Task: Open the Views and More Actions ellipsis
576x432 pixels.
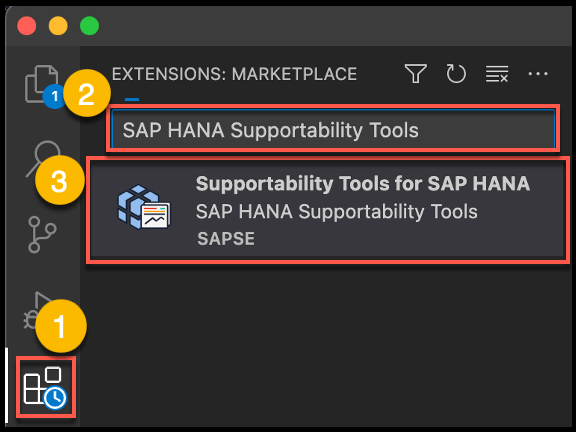Action: click(x=538, y=74)
